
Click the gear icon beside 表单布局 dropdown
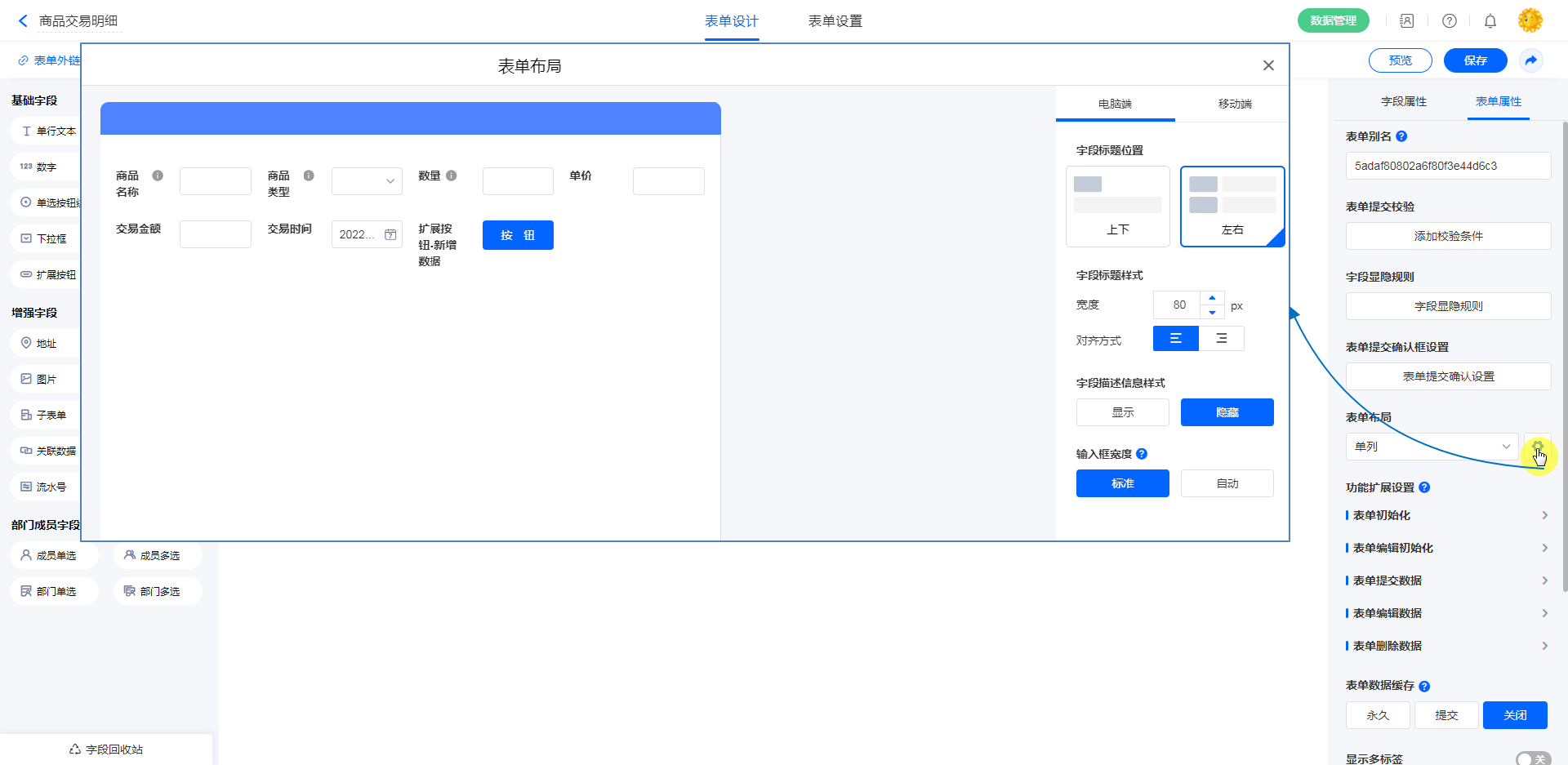click(1537, 447)
